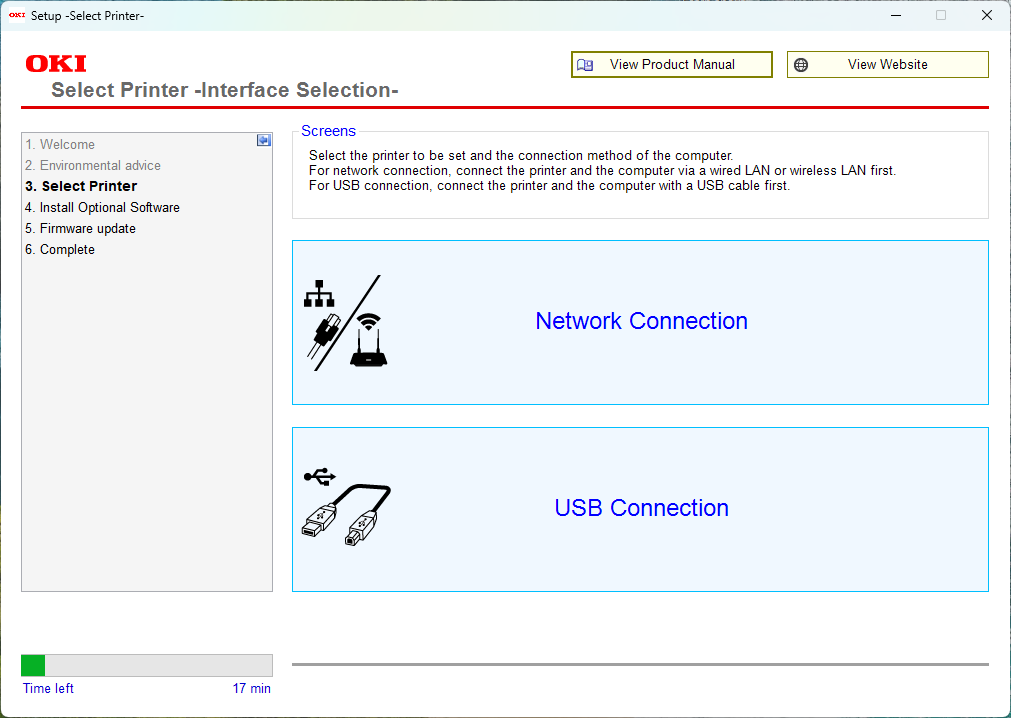Image resolution: width=1011 pixels, height=718 pixels.
Task: Select step 2. Environmental advice
Action: point(93,166)
